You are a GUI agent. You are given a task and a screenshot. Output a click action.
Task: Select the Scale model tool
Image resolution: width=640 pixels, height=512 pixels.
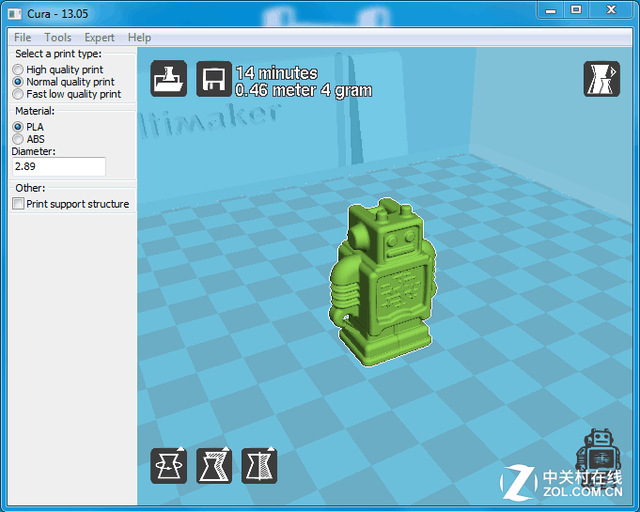[x=214, y=465]
